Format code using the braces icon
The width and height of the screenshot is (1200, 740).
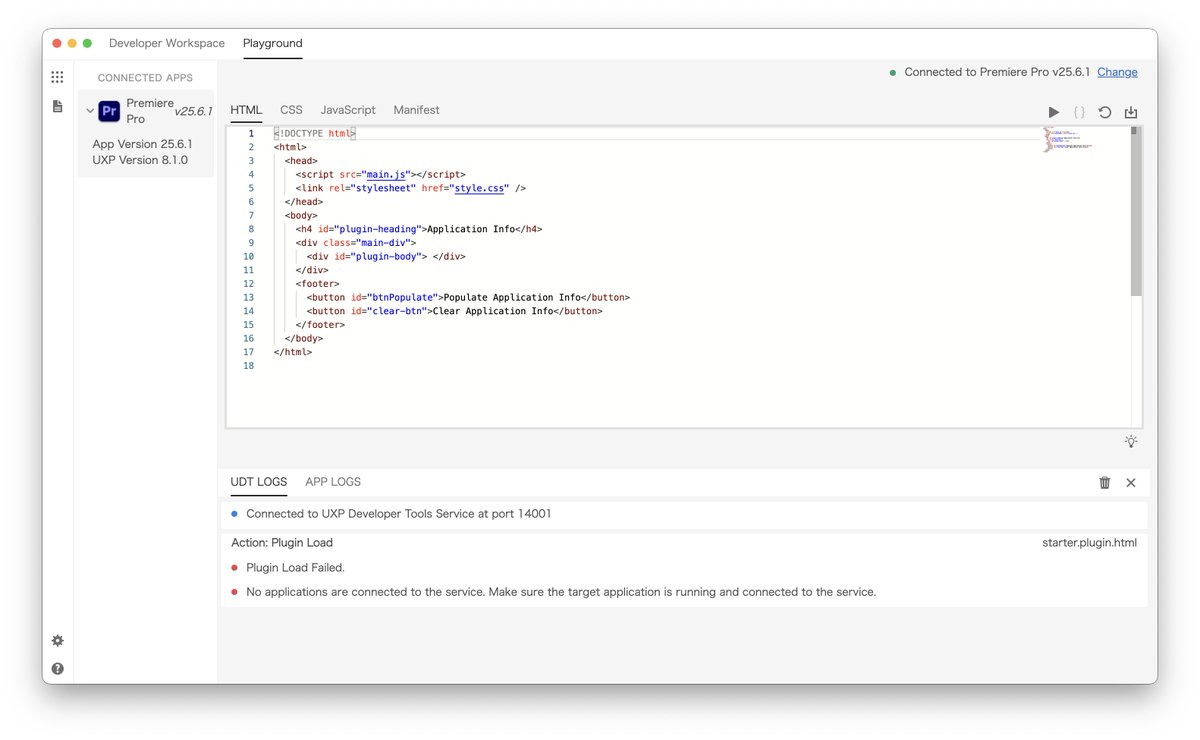[1079, 112]
